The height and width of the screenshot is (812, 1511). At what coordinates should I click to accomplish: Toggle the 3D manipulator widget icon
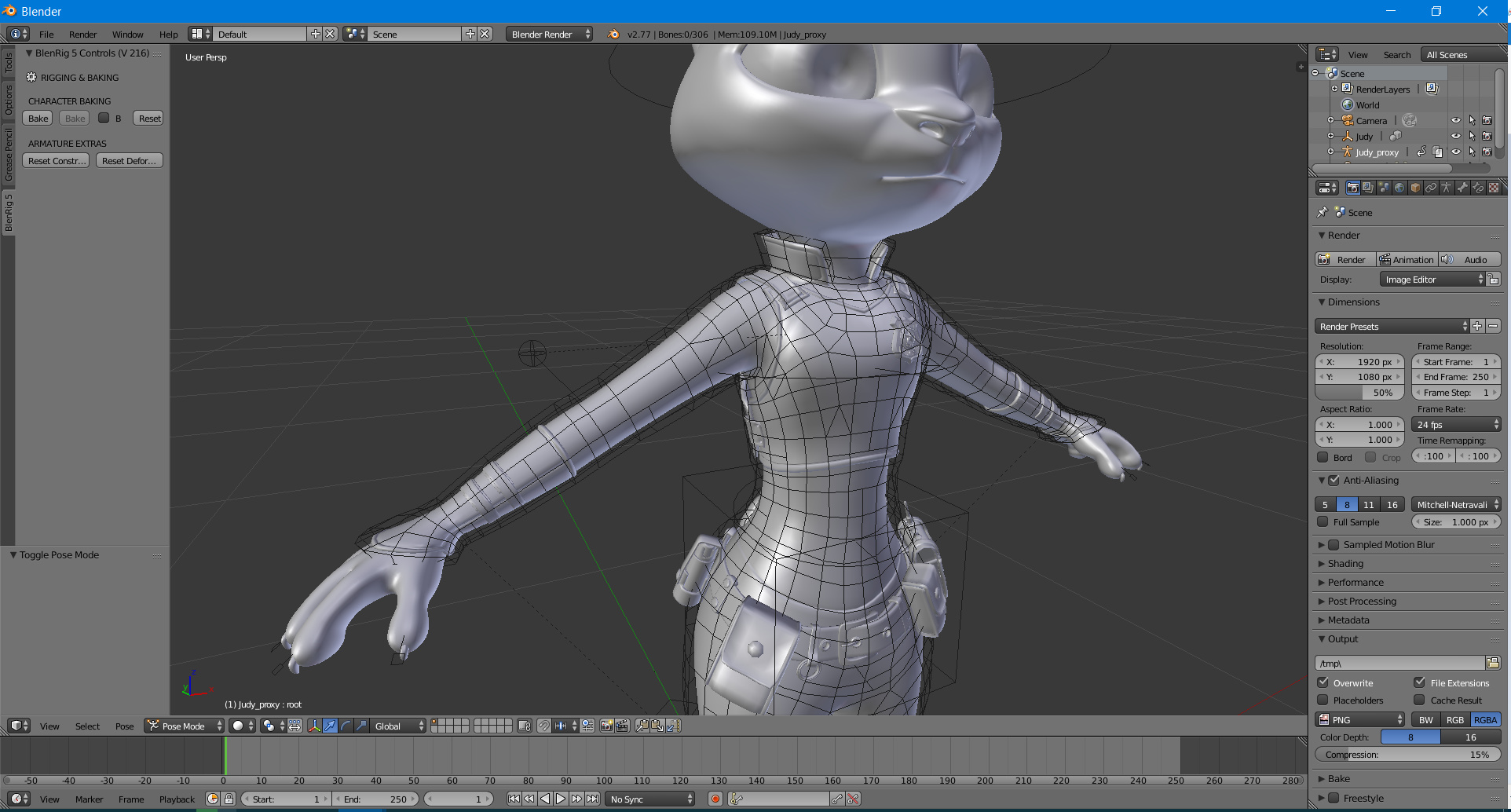(314, 726)
